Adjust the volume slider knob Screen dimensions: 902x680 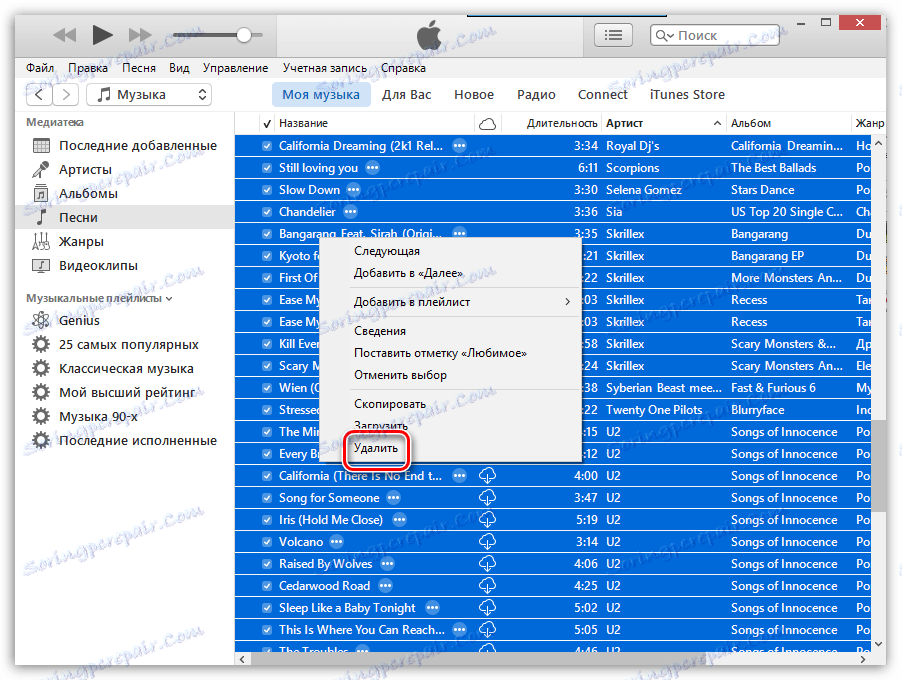(244, 35)
